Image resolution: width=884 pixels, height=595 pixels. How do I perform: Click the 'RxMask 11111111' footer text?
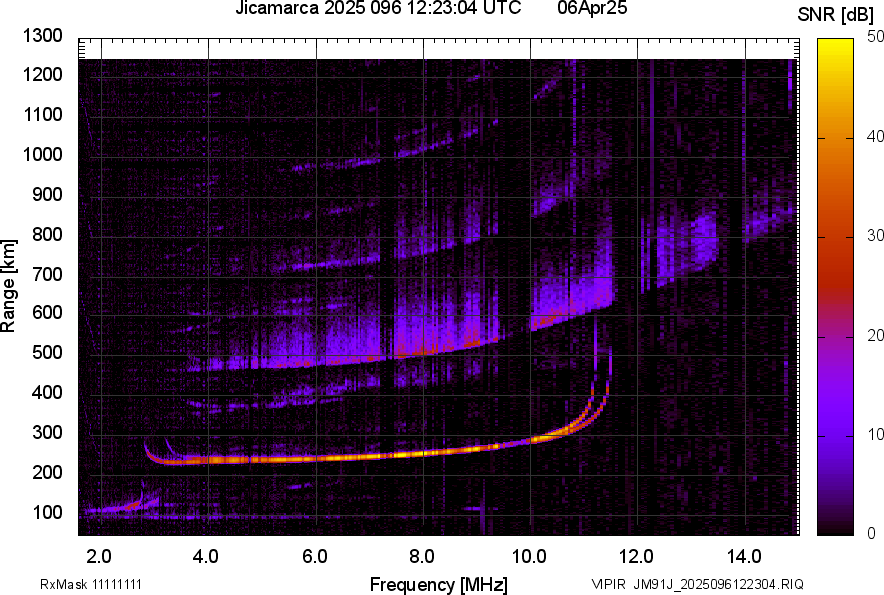91,584
